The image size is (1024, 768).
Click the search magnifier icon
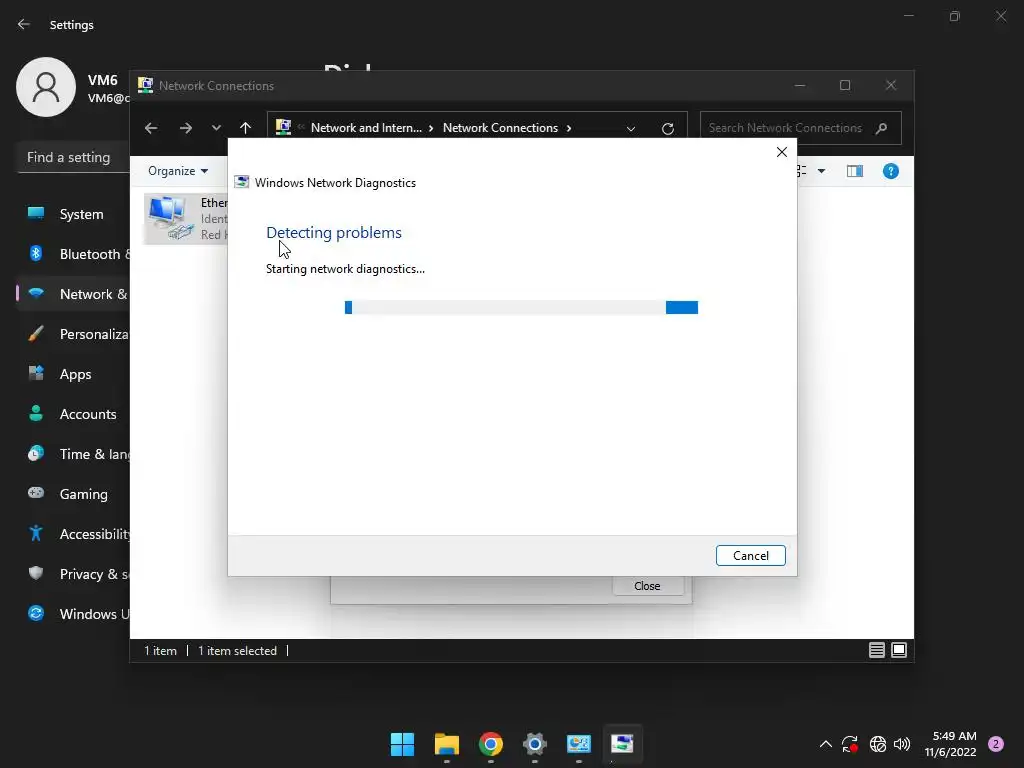[881, 128]
